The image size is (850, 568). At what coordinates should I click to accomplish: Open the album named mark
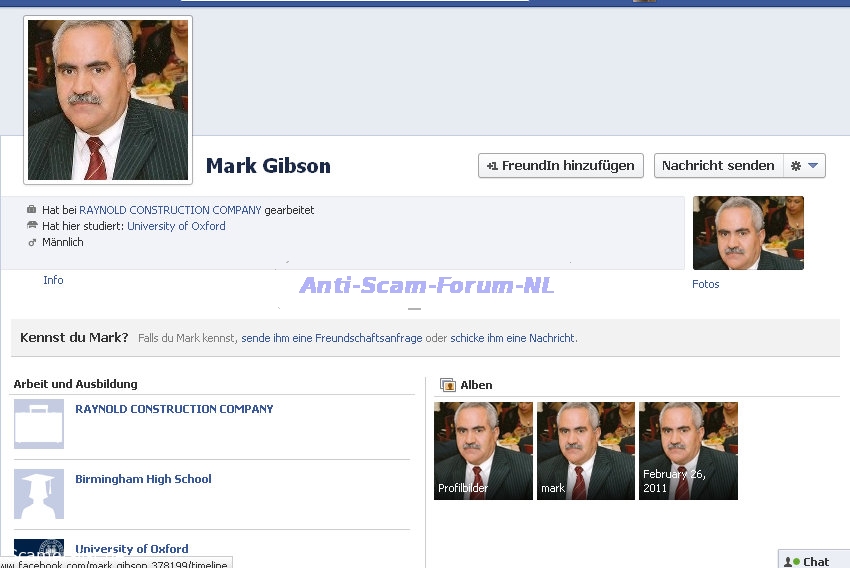click(x=586, y=451)
